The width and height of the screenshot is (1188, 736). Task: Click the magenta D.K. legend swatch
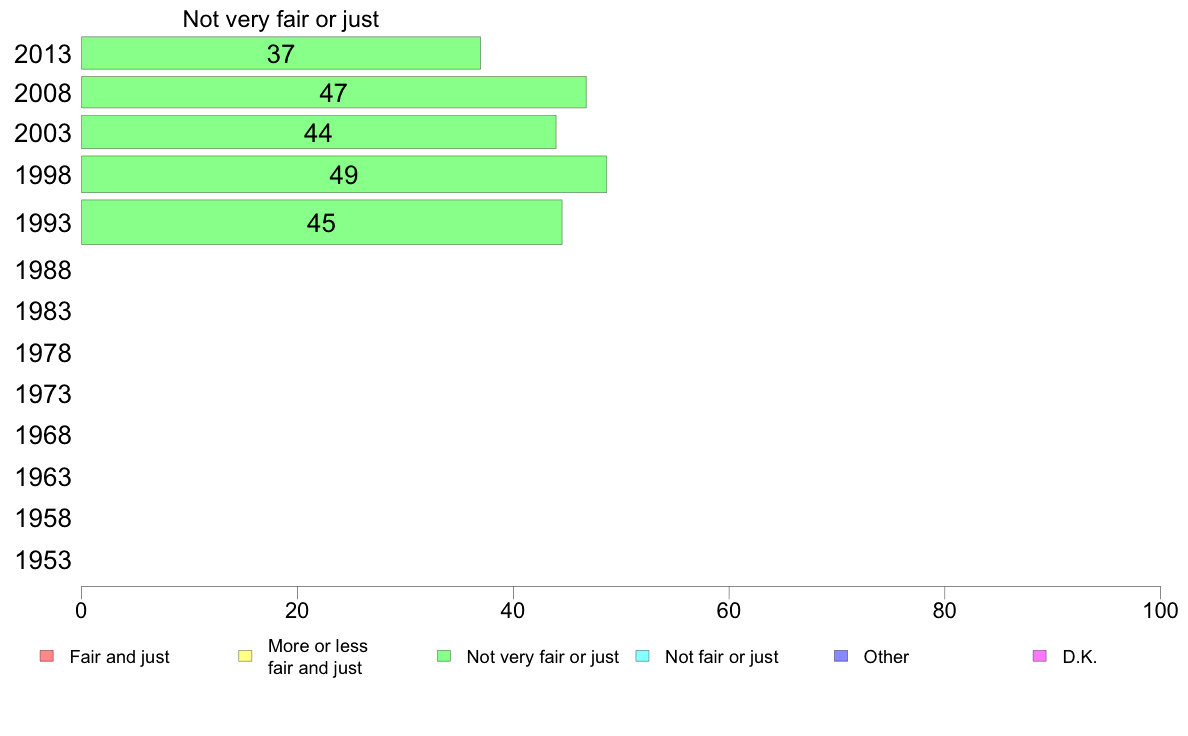tap(1040, 656)
